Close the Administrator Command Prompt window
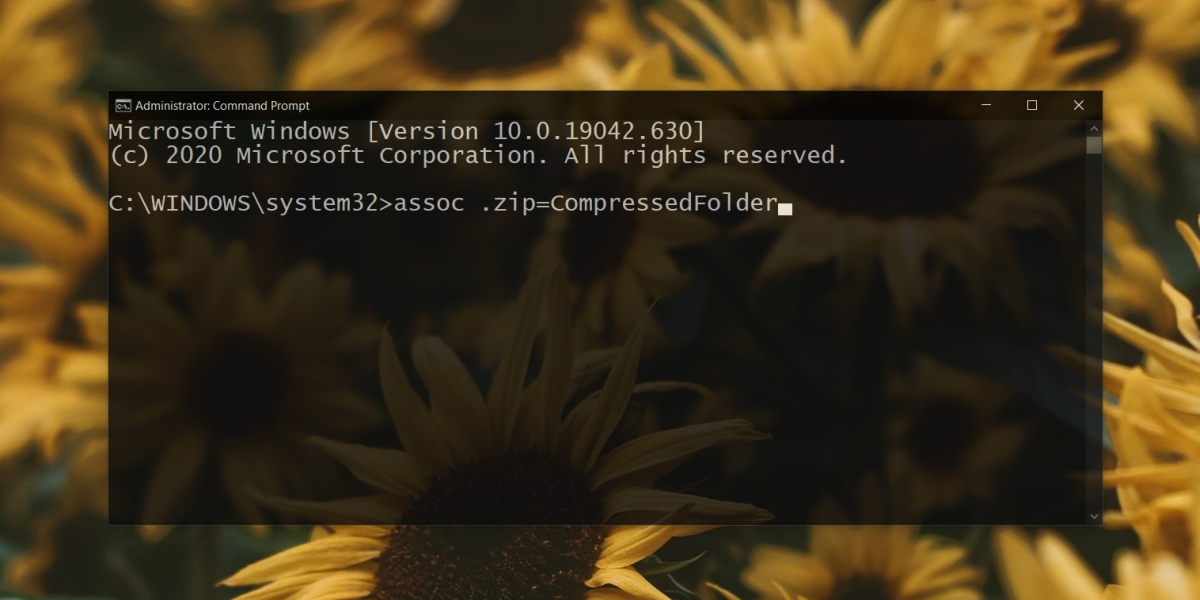Screen dimensions: 1200x600 click(1078, 105)
